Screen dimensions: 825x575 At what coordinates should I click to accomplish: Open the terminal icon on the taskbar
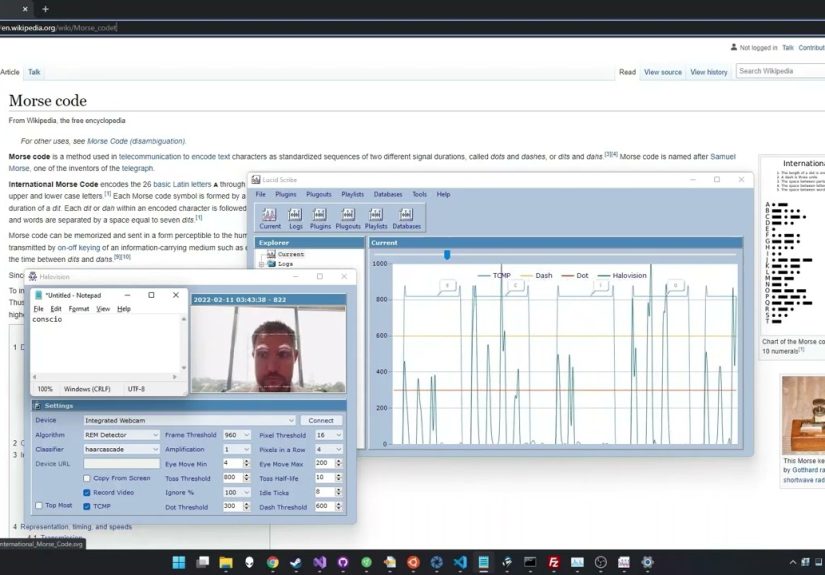click(530, 562)
